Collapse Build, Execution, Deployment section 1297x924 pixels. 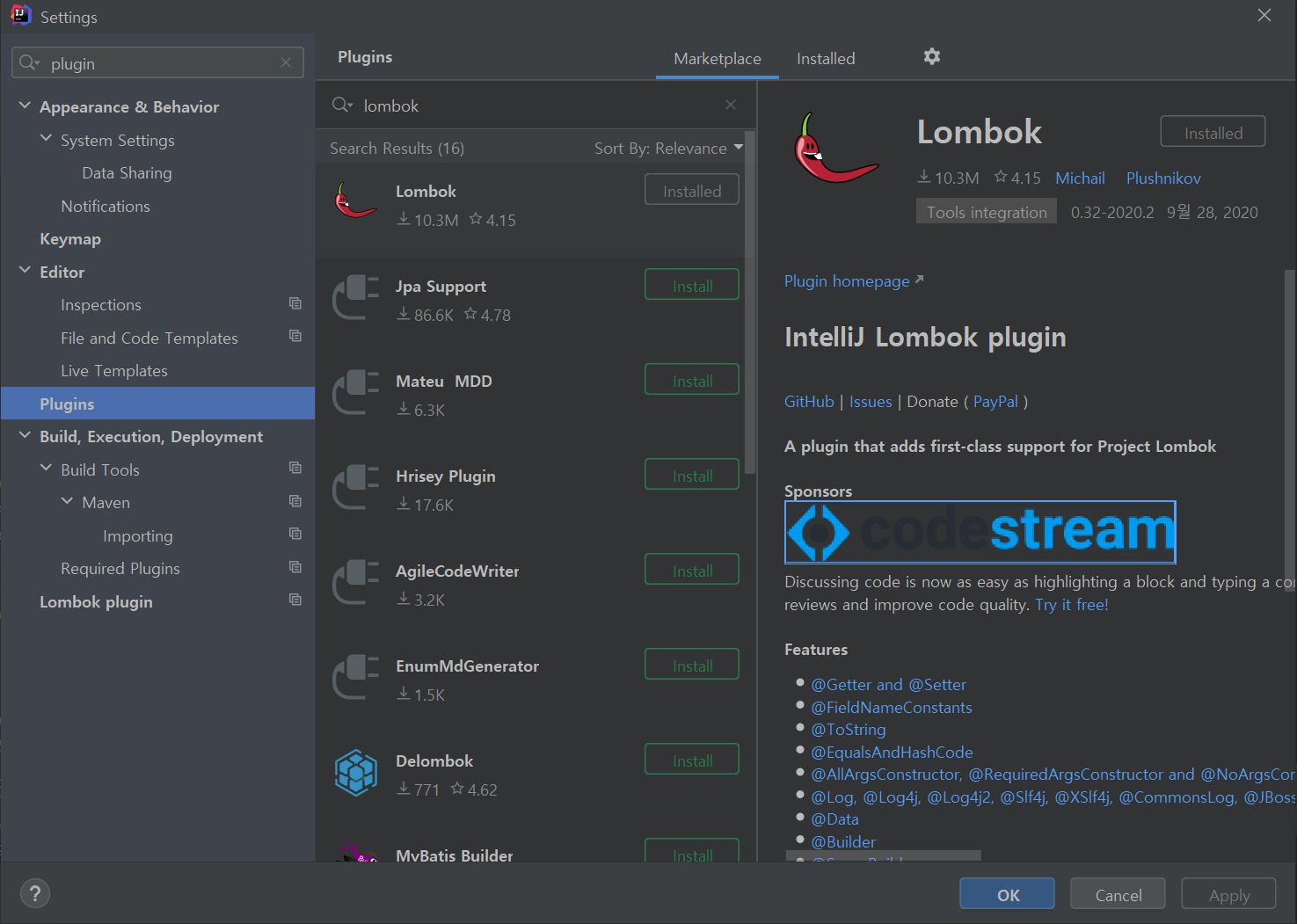pyautogui.click(x=25, y=435)
